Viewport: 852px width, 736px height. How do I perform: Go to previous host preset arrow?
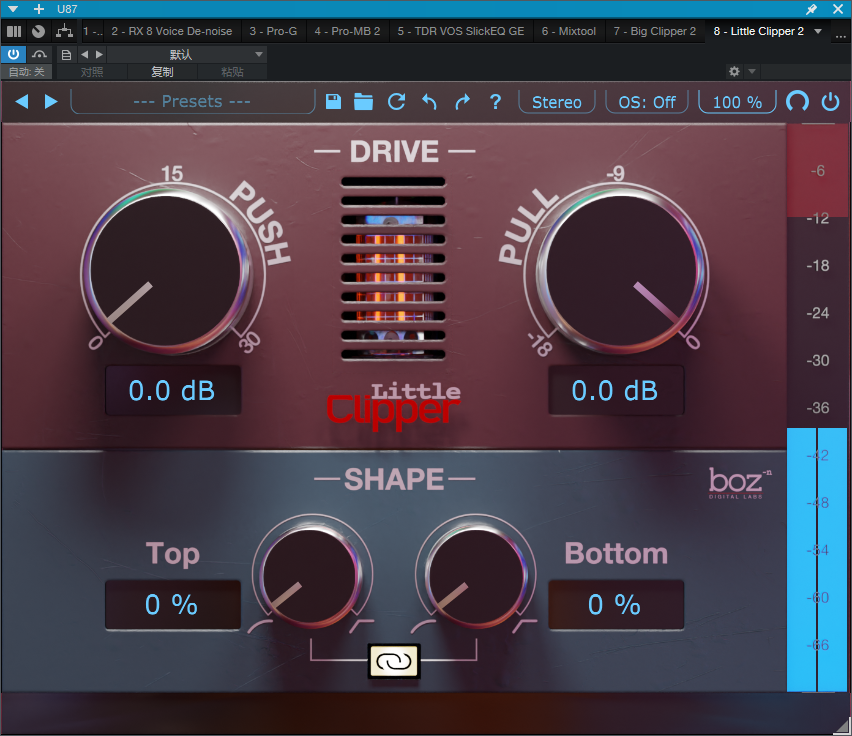click(84, 54)
